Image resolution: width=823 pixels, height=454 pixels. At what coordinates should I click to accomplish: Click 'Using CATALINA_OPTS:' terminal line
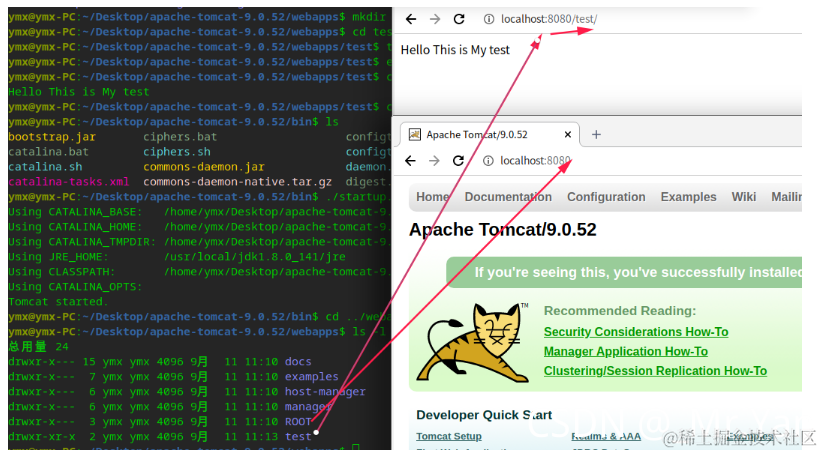tap(75, 287)
